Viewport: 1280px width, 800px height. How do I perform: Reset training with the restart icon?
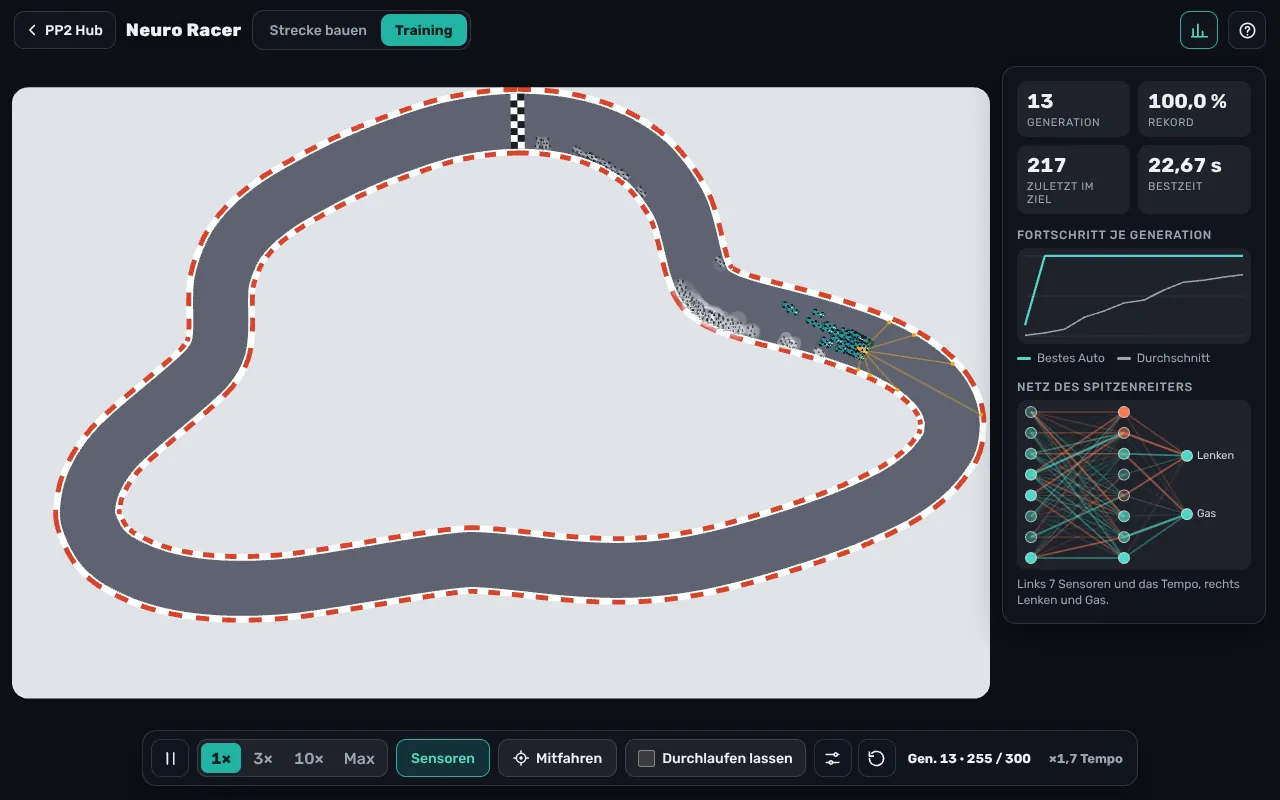click(877, 758)
